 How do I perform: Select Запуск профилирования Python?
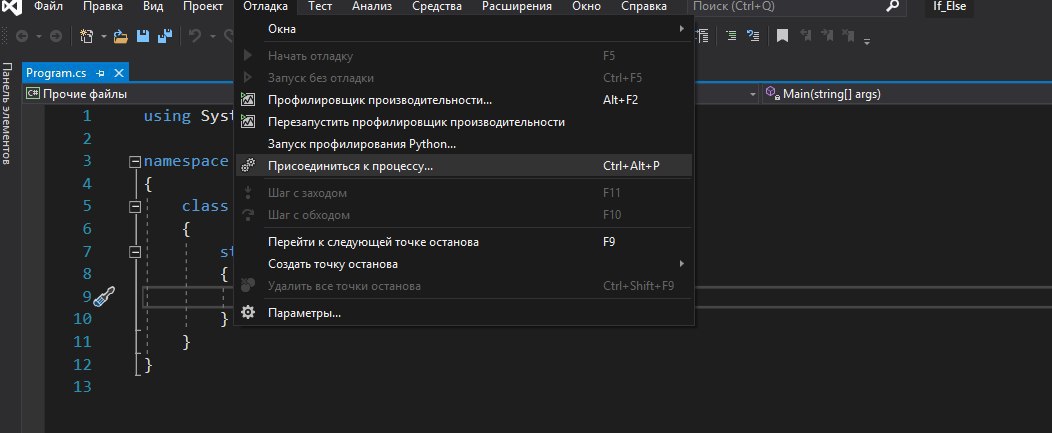[464, 144]
